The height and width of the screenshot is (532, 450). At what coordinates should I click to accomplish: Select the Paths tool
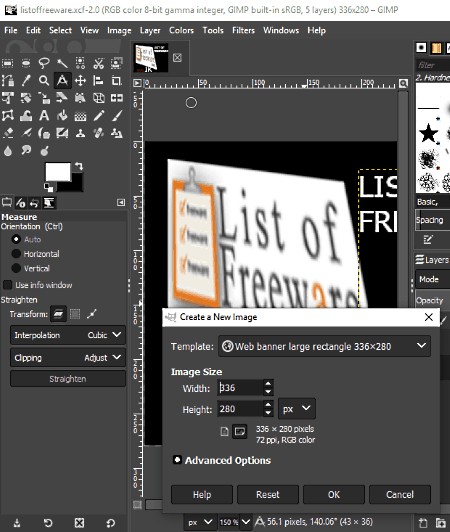coord(7,81)
